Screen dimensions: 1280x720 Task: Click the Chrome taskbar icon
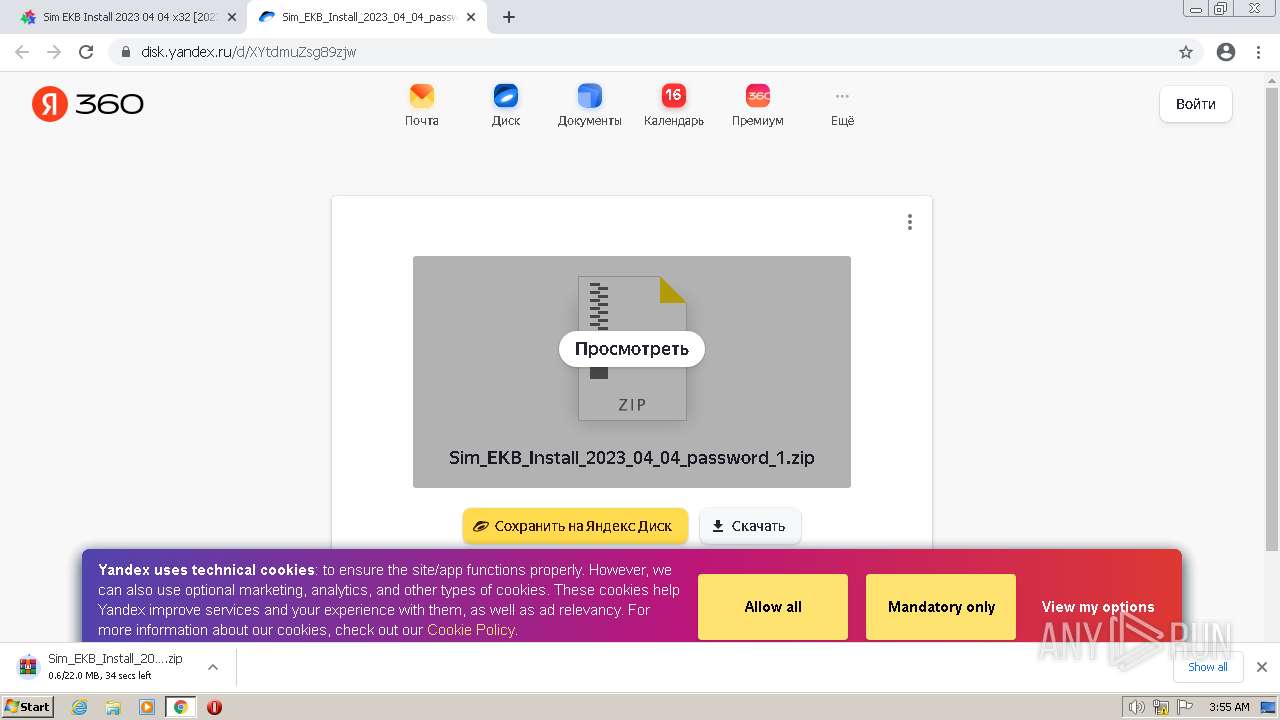pyautogui.click(x=180, y=707)
